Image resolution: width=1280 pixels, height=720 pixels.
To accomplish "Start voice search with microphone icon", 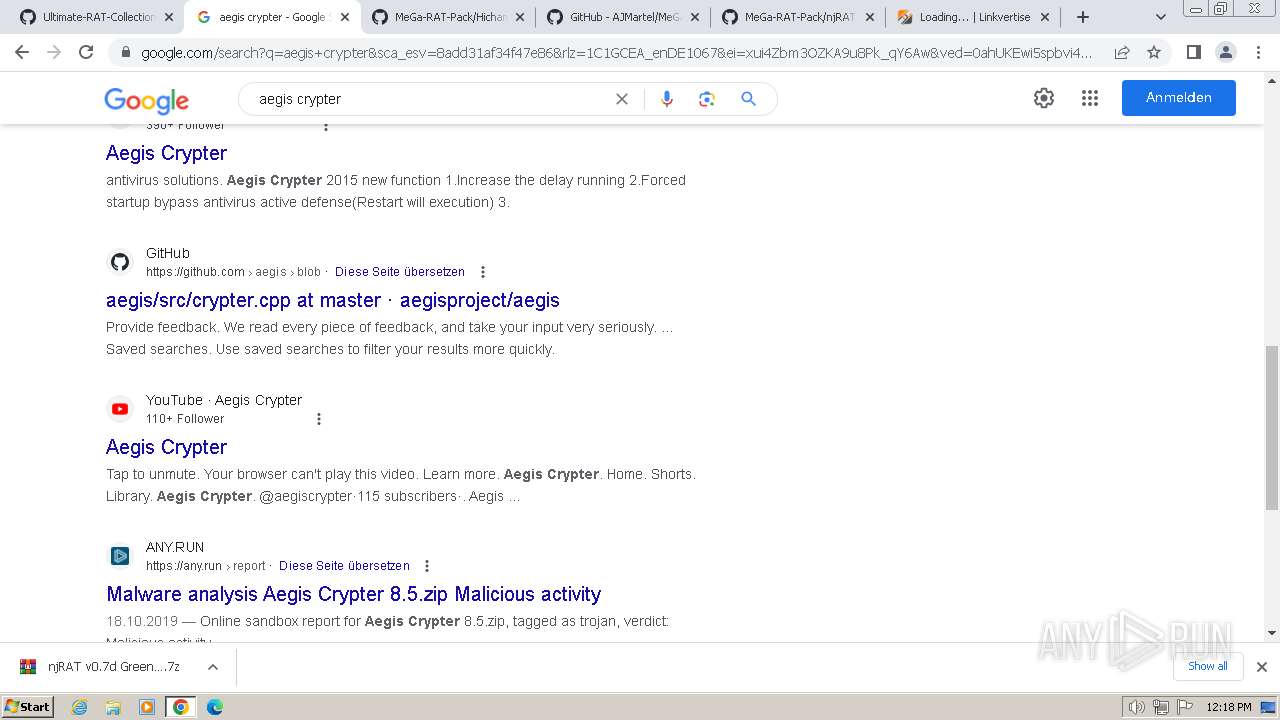I will [x=667, y=99].
